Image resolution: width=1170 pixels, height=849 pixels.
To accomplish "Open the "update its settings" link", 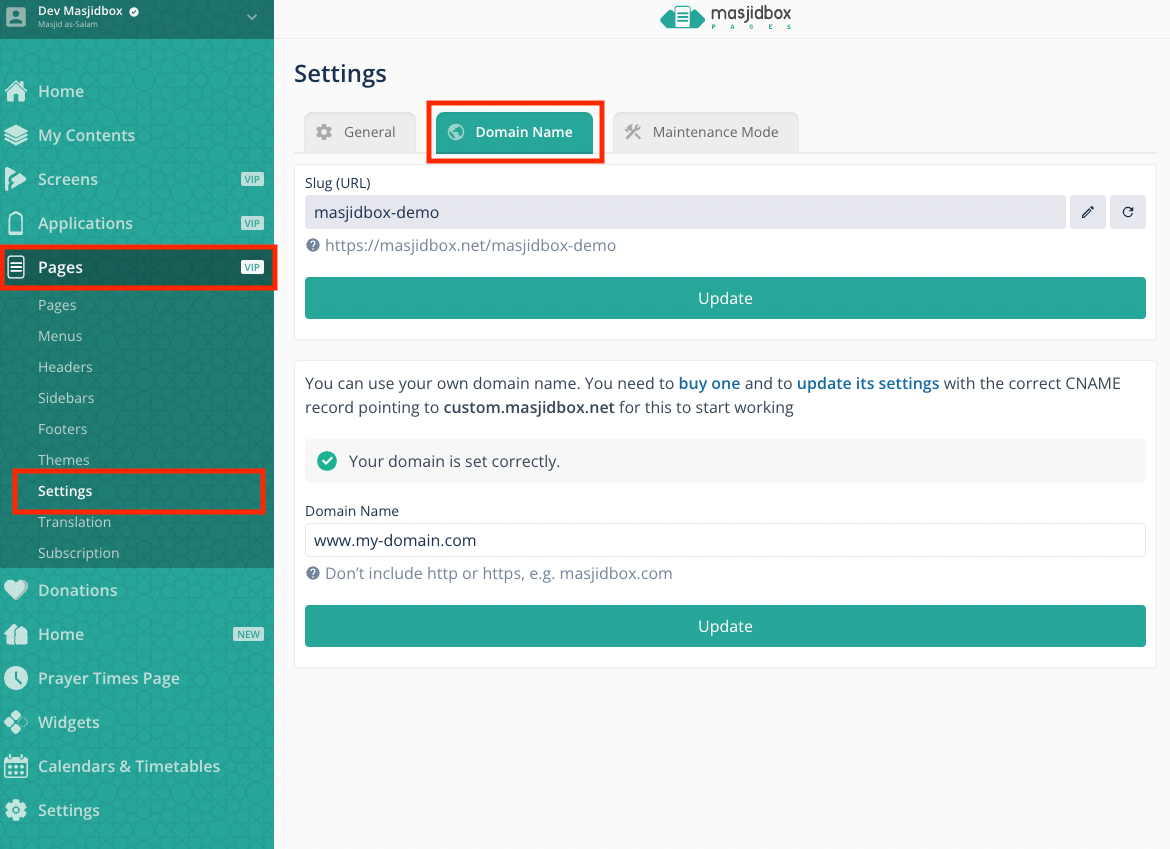I will pos(867,383).
